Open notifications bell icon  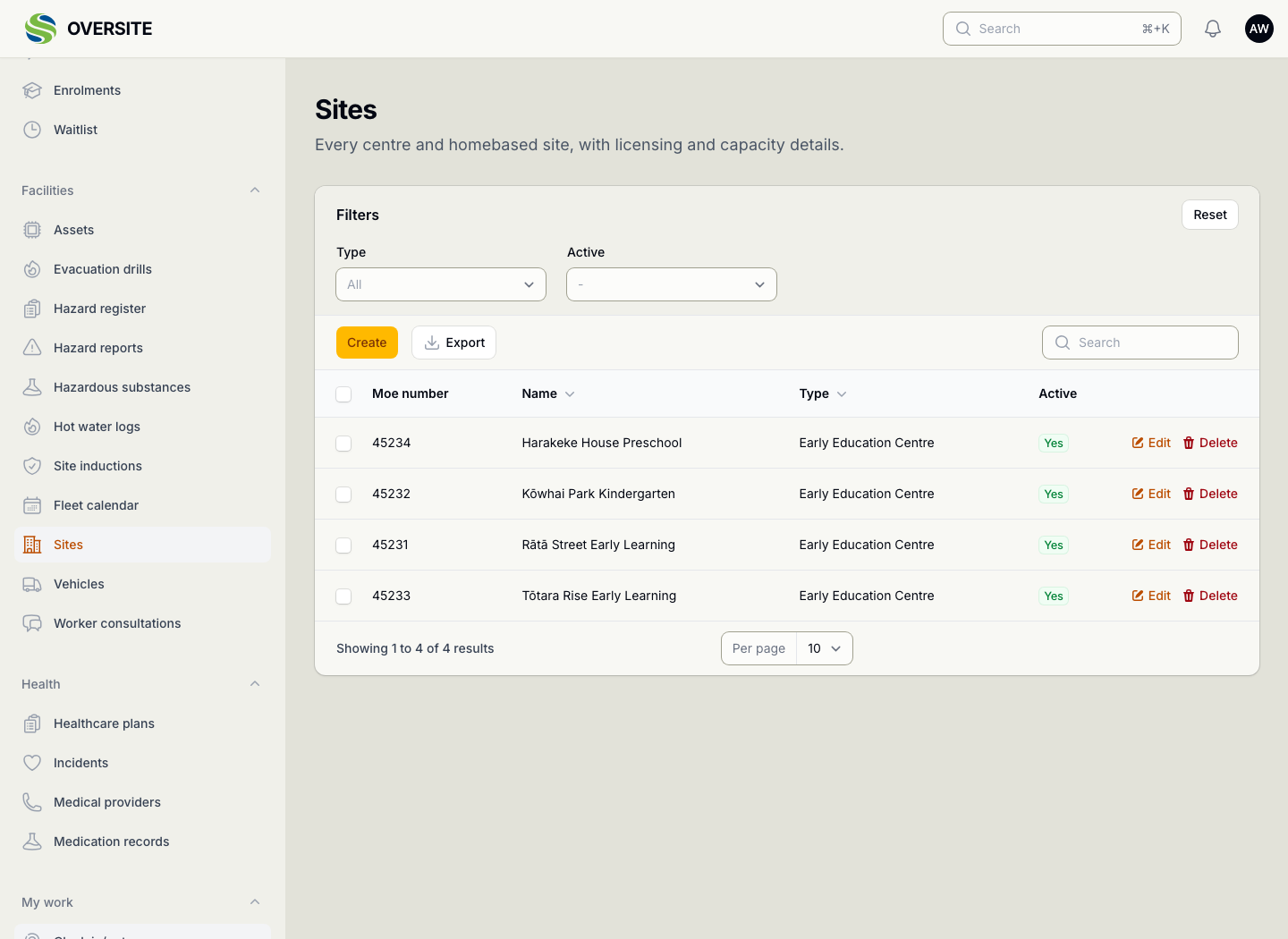click(x=1213, y=29)
